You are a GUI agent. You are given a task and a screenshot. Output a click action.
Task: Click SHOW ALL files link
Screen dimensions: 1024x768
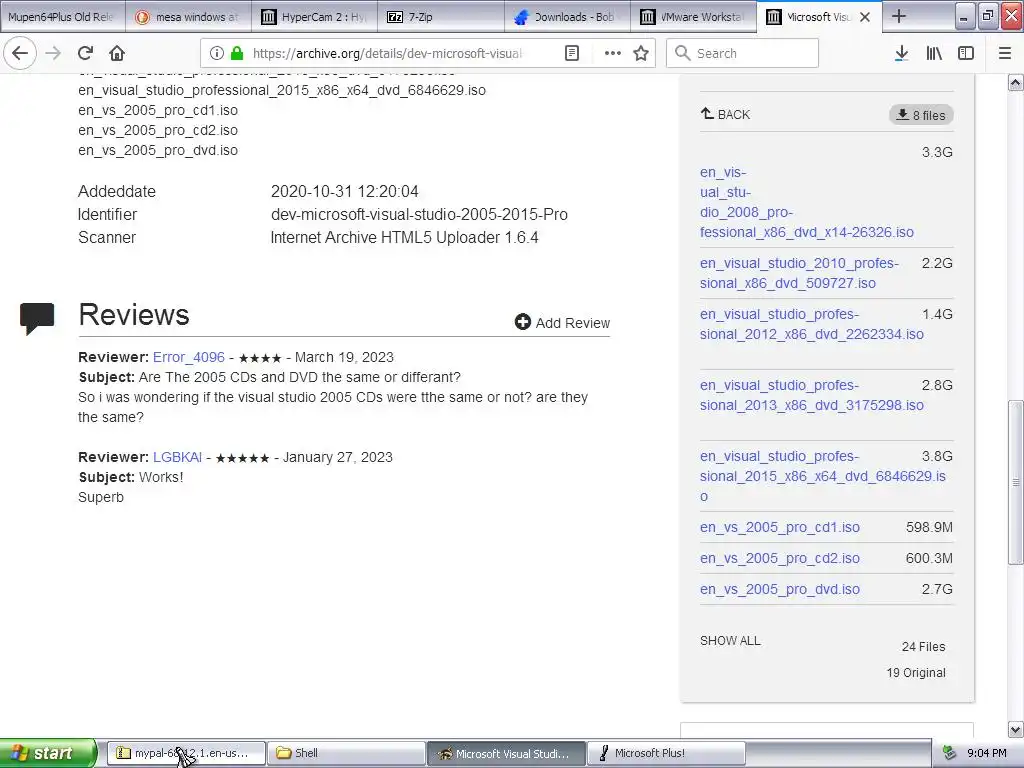(730, 641)
